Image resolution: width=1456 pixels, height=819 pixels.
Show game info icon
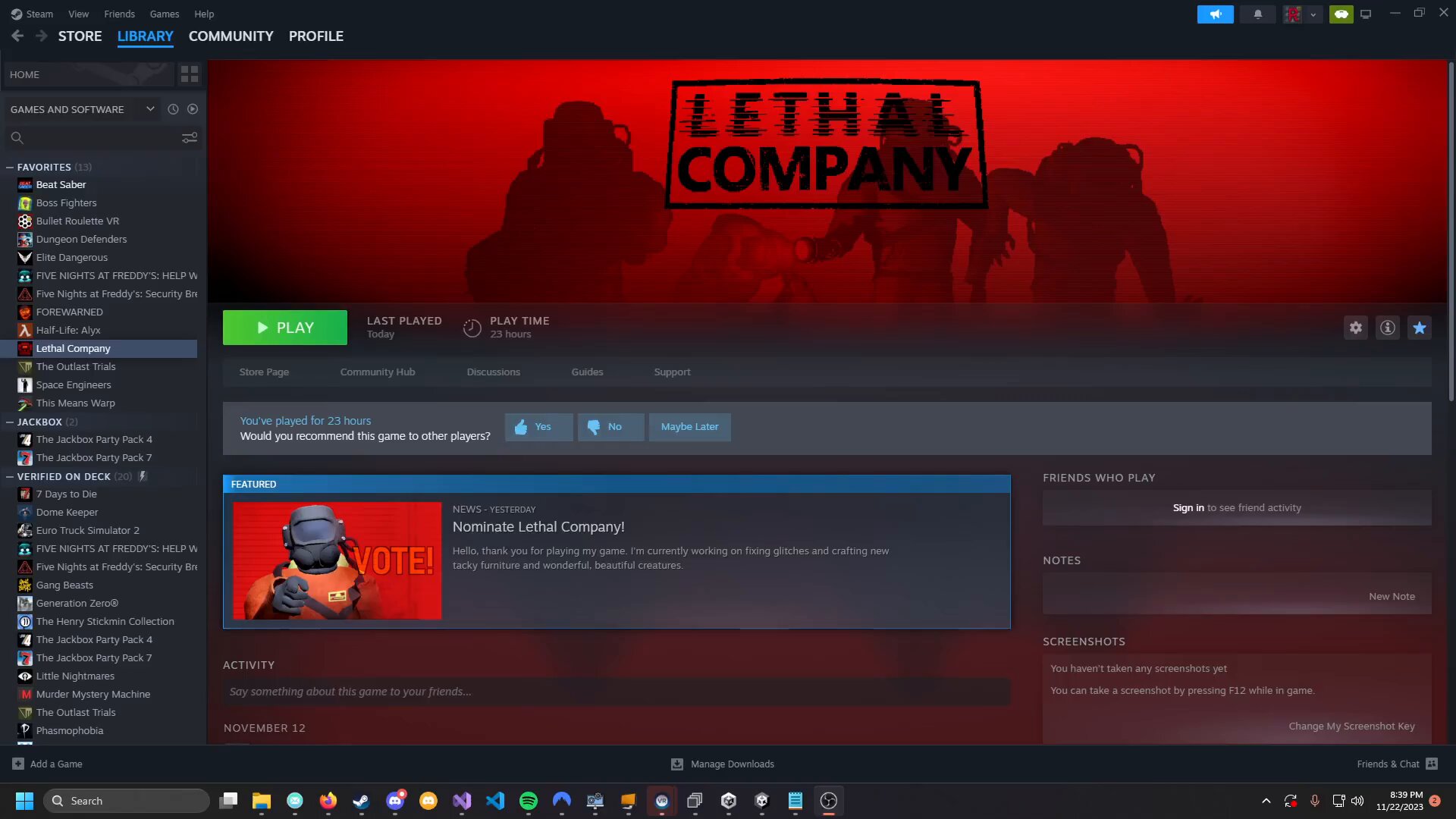pos(1388,328)
